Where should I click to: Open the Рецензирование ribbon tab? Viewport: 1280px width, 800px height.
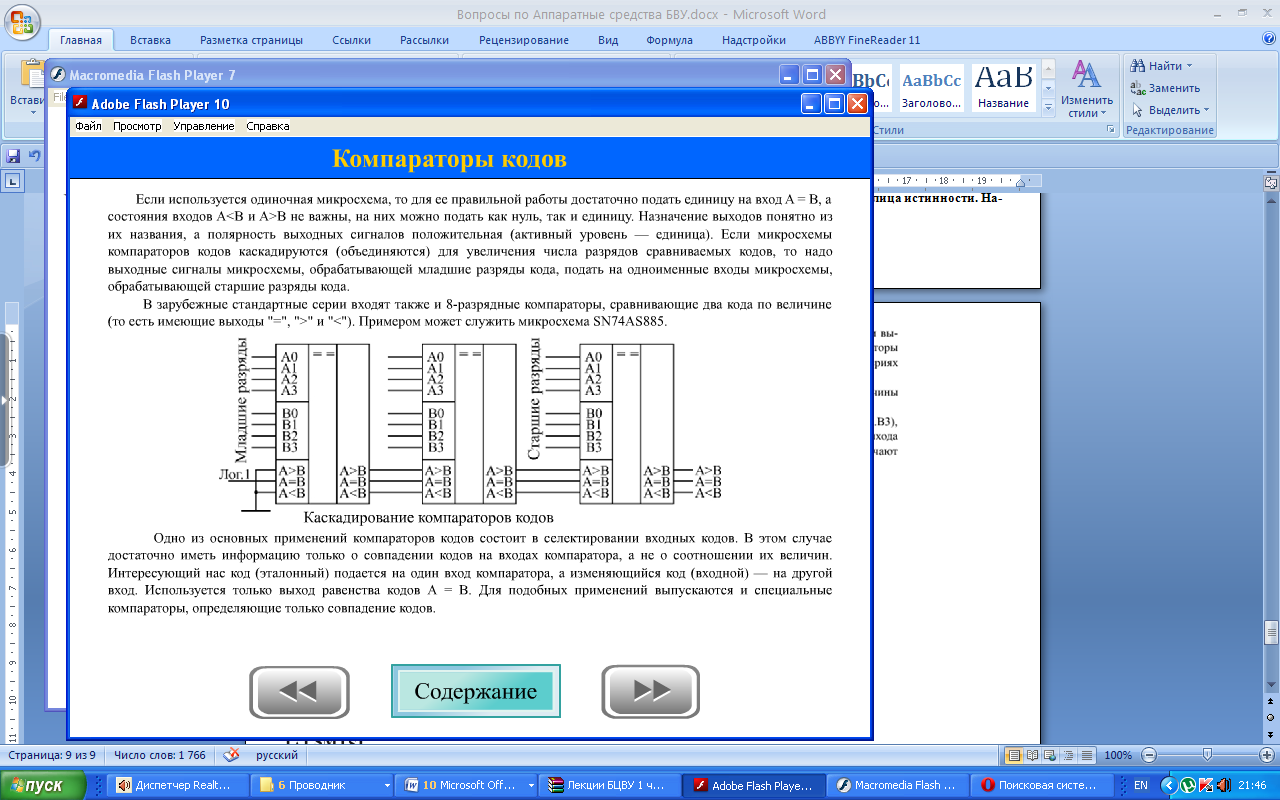[524, 40]
